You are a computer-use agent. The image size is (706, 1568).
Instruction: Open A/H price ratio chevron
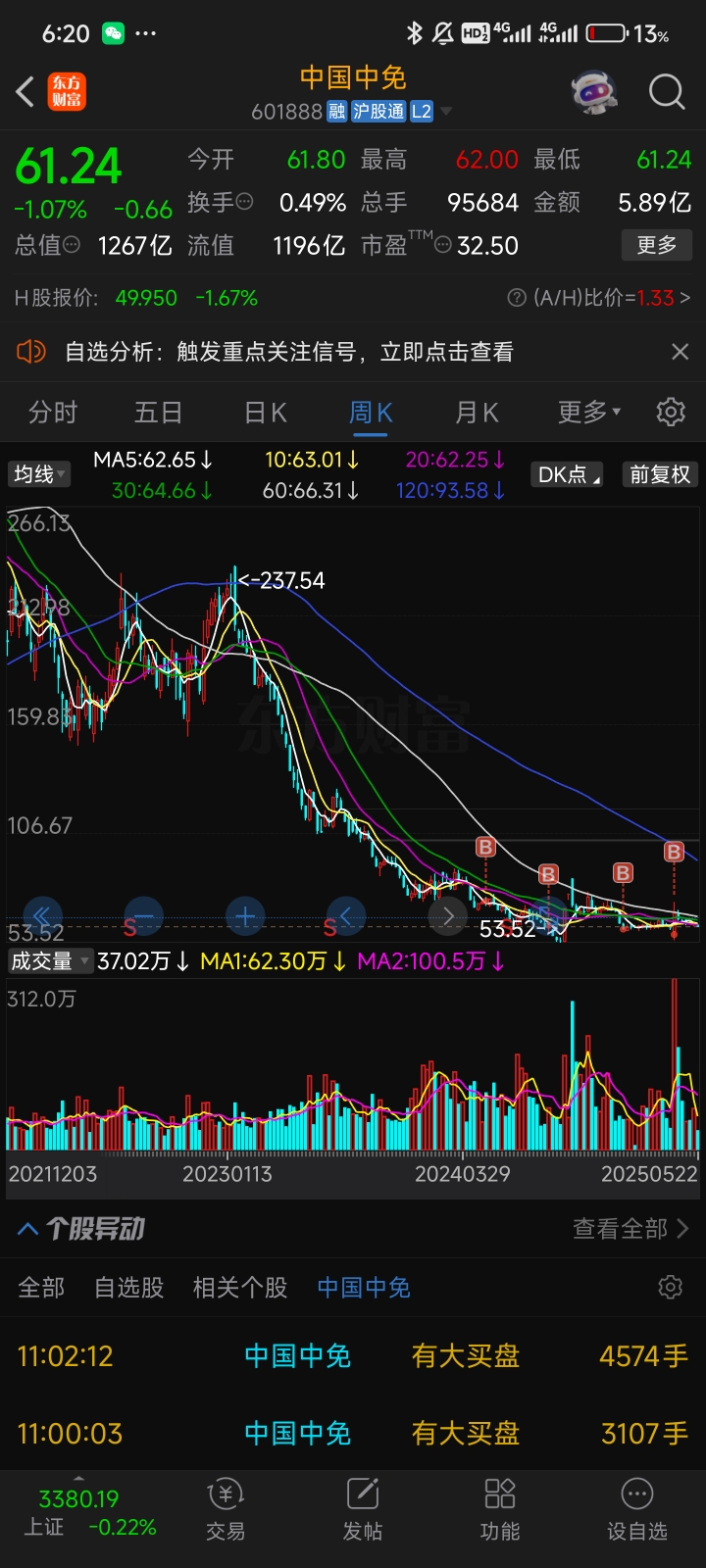(685, 298)
